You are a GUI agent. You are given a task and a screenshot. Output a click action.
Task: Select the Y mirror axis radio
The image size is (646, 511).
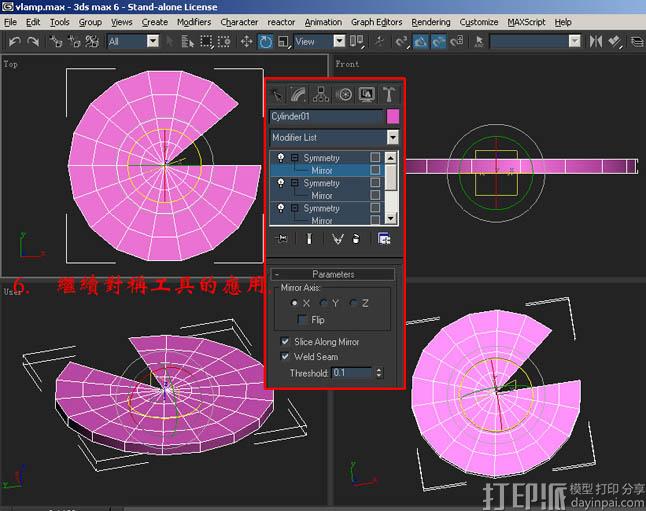(324, 303)
